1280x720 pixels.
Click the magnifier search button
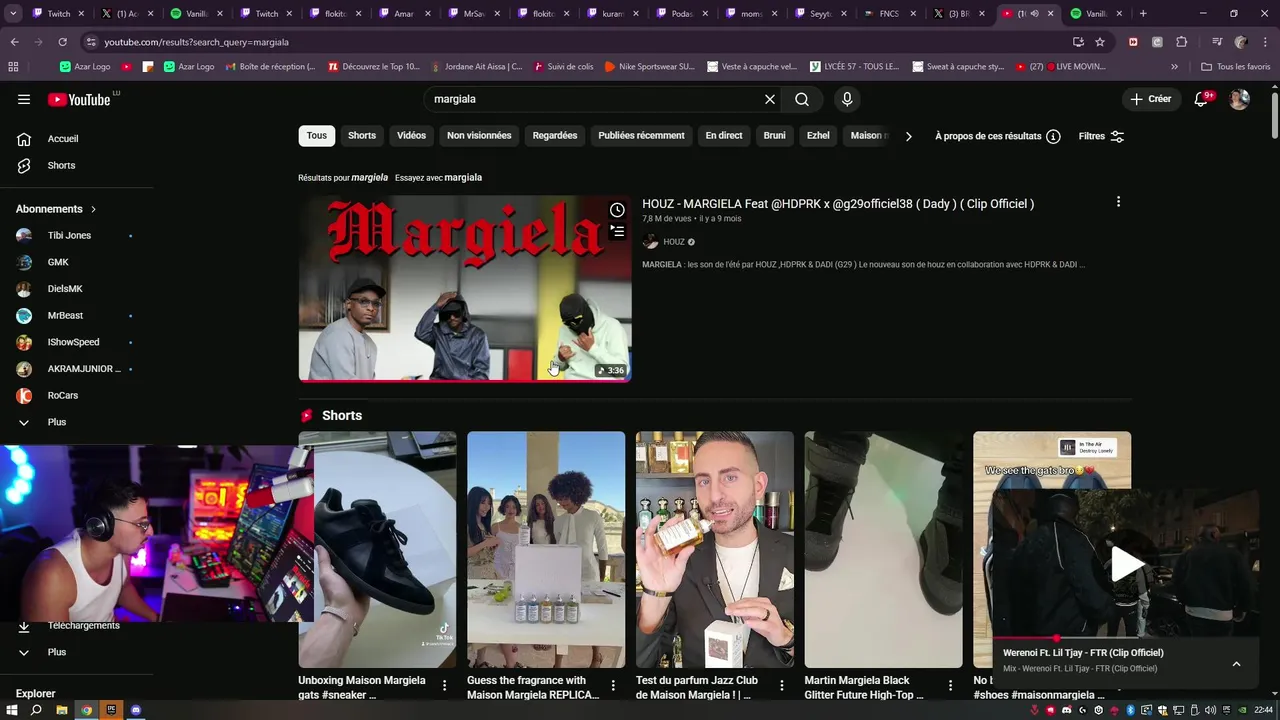click(802, 99)
